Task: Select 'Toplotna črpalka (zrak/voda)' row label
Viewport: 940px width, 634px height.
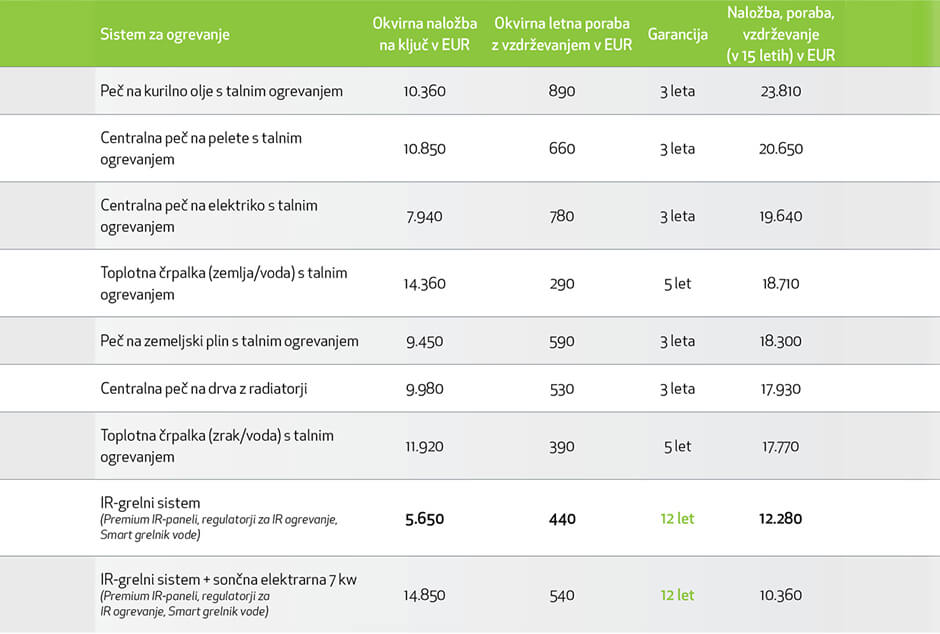Action: click(217, 446)
